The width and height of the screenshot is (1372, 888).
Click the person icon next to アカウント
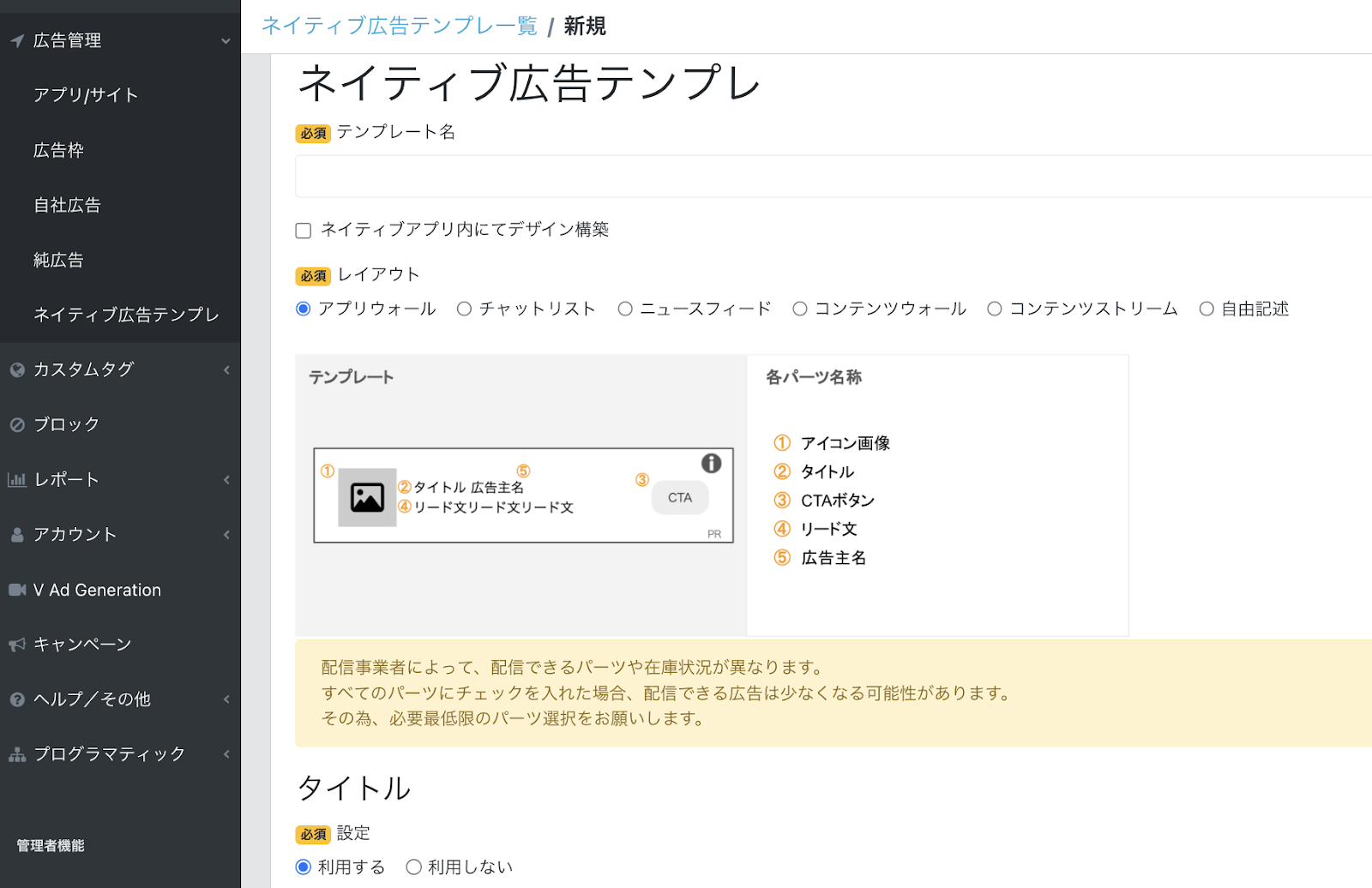[x=16, y=534]
